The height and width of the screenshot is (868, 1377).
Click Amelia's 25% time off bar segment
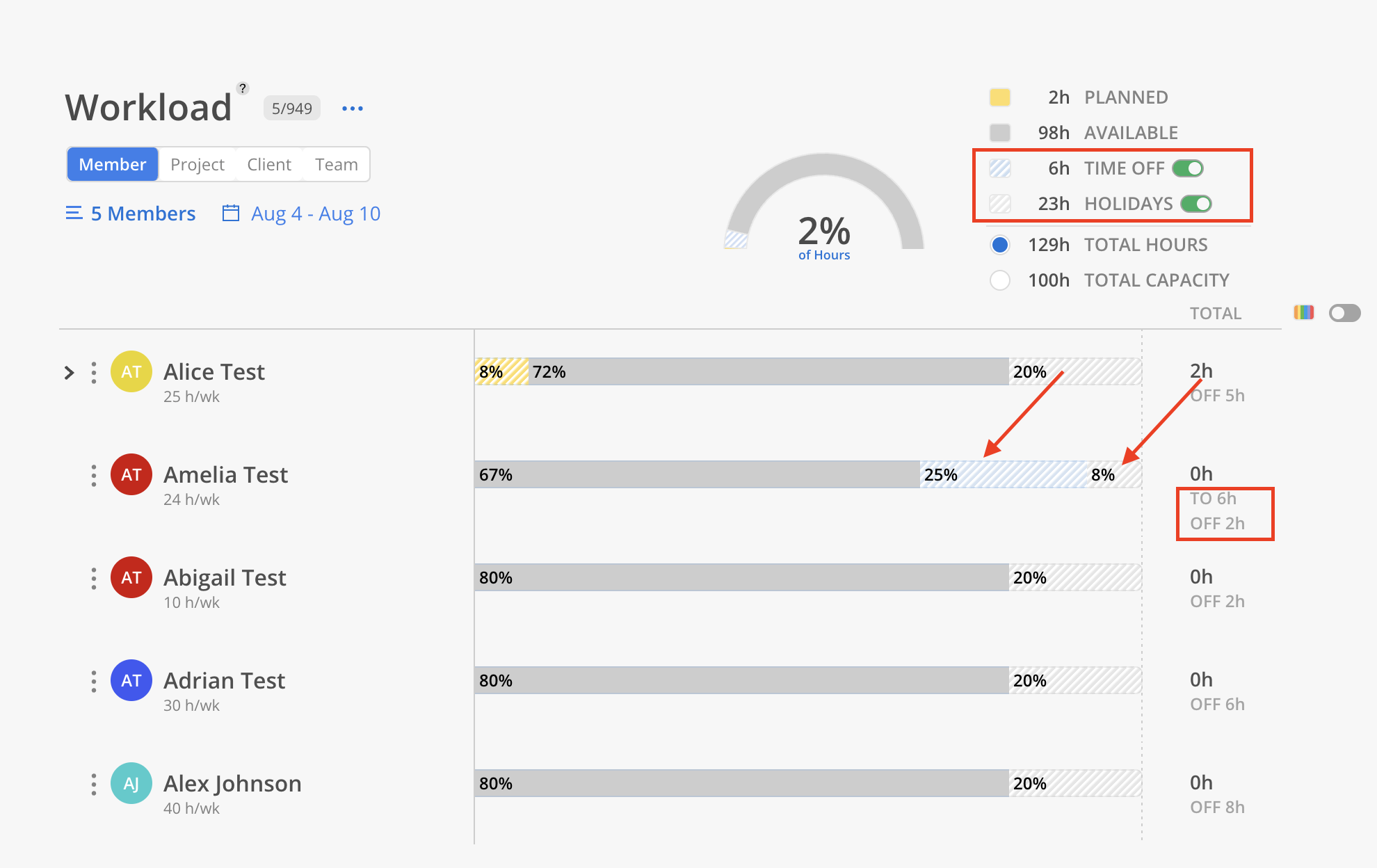[1003, 474]
